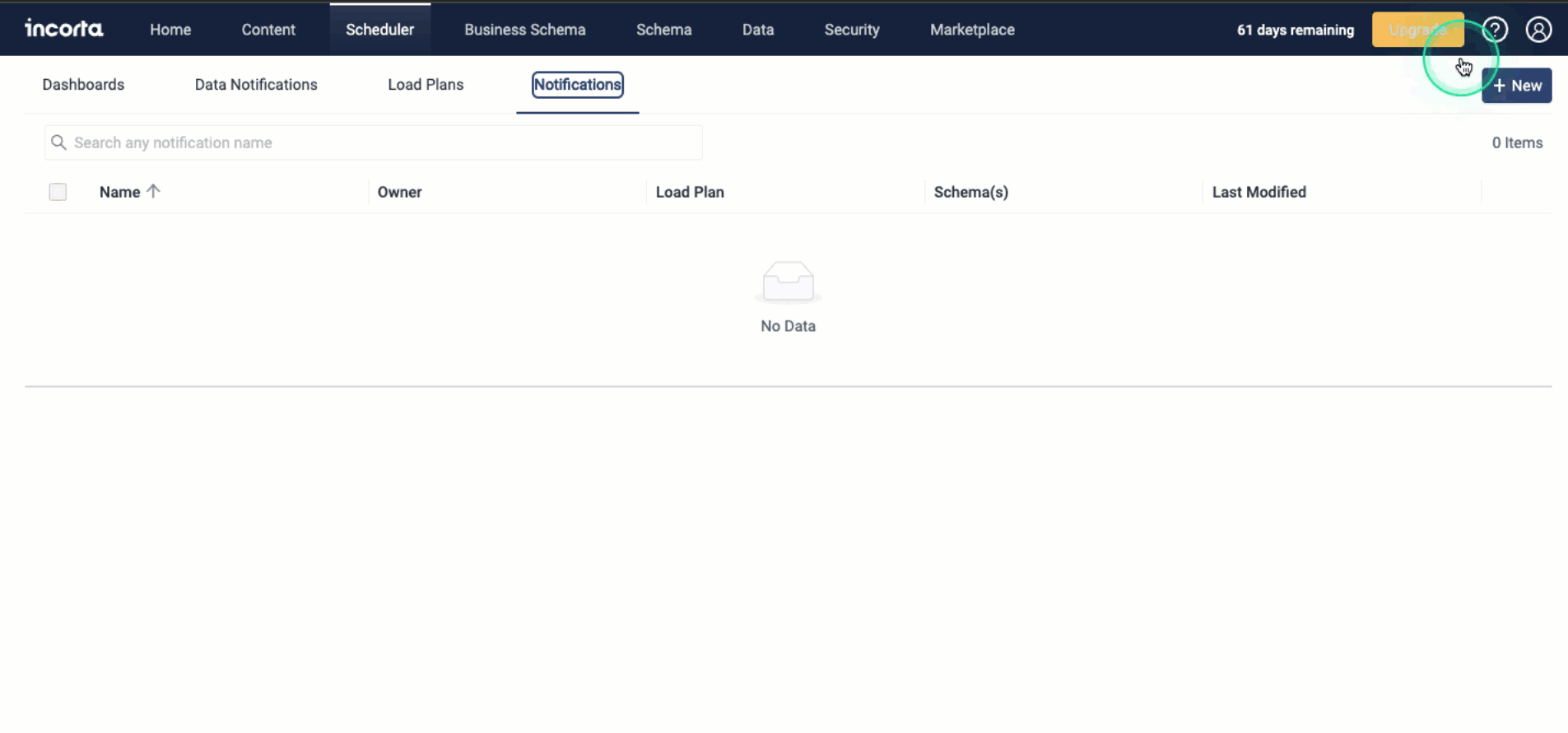
Task: Click the Incorta logo
Action: coord(64,29)
